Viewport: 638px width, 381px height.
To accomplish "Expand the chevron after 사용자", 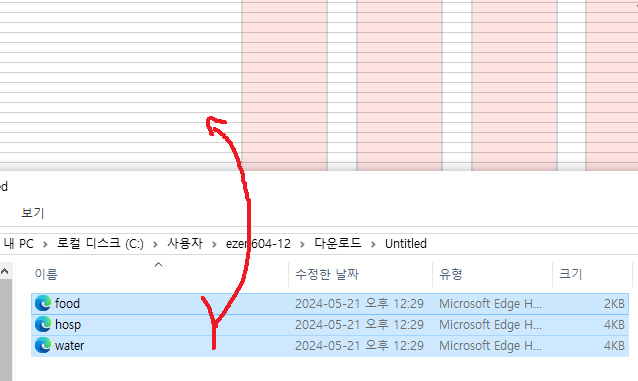I will tap(214, 244).
